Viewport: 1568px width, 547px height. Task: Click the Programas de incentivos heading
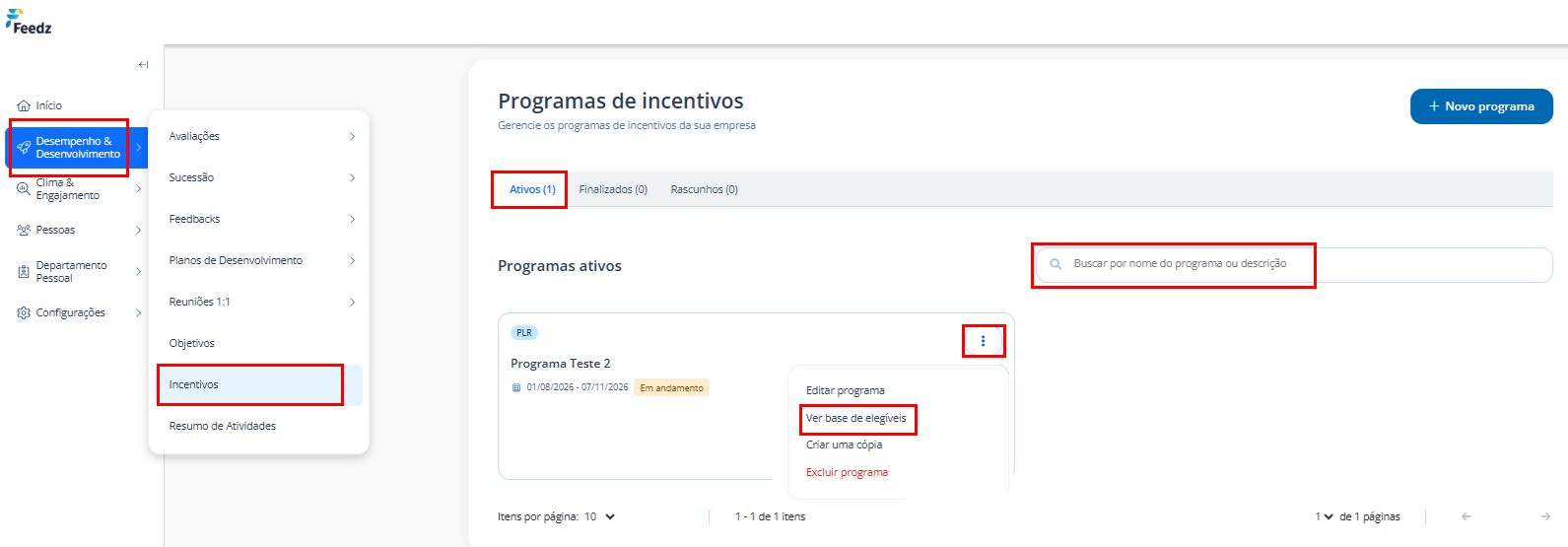pyautogui.click(x=621, y=101)
